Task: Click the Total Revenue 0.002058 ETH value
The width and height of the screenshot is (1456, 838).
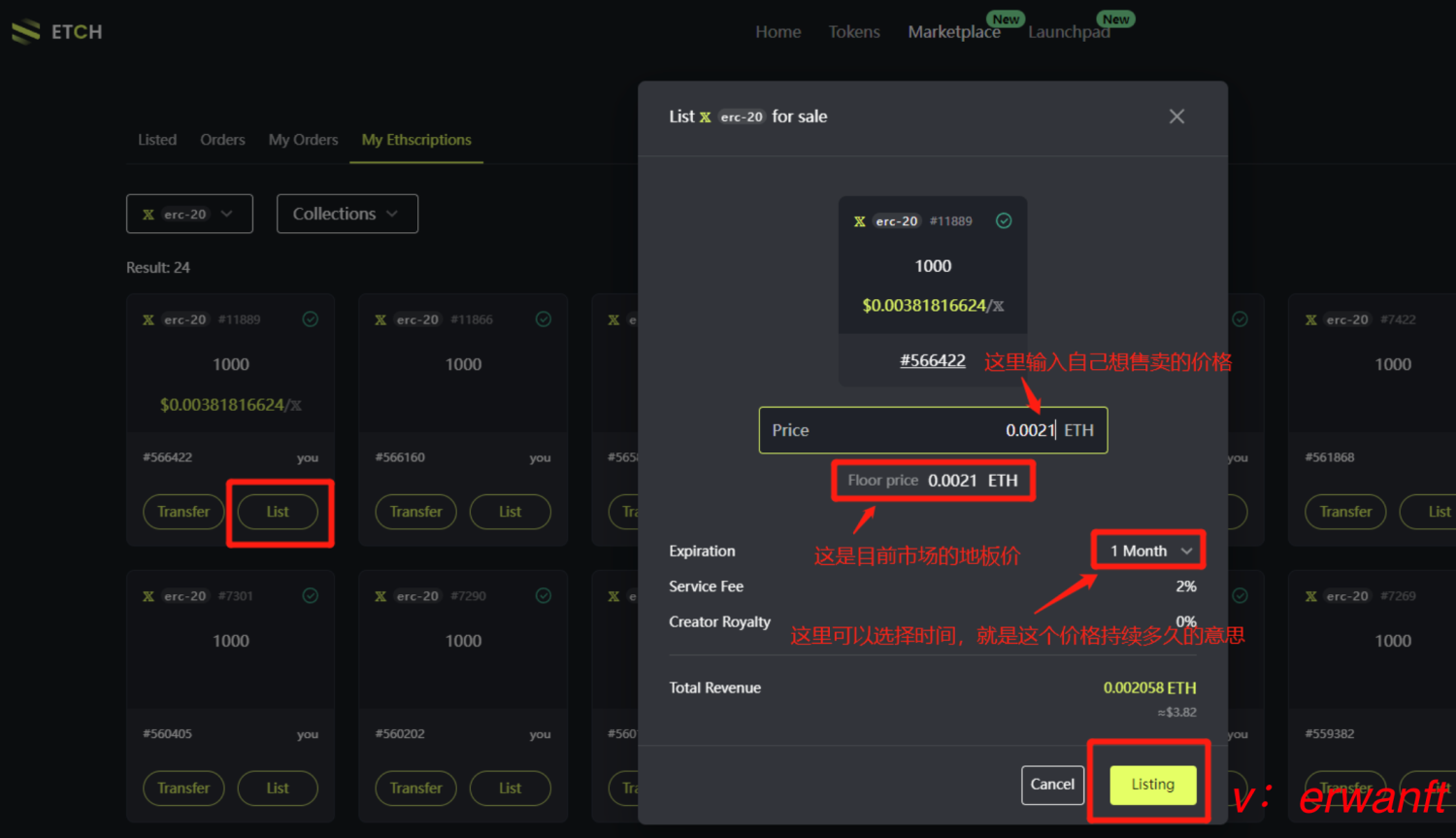Action: click(1149, 687)
